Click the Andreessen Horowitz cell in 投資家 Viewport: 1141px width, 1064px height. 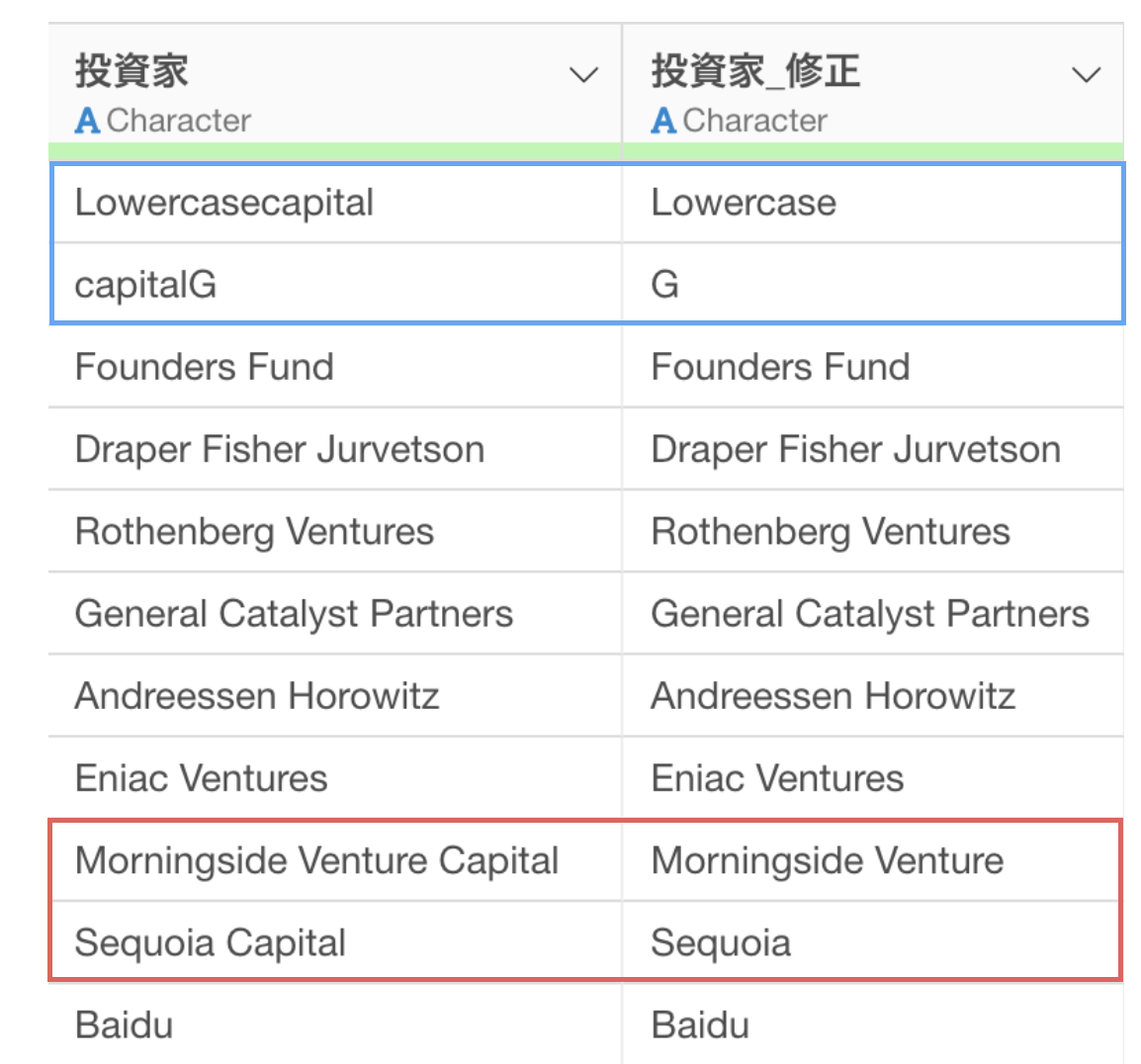pyautogui.click(x=335, y=696)
